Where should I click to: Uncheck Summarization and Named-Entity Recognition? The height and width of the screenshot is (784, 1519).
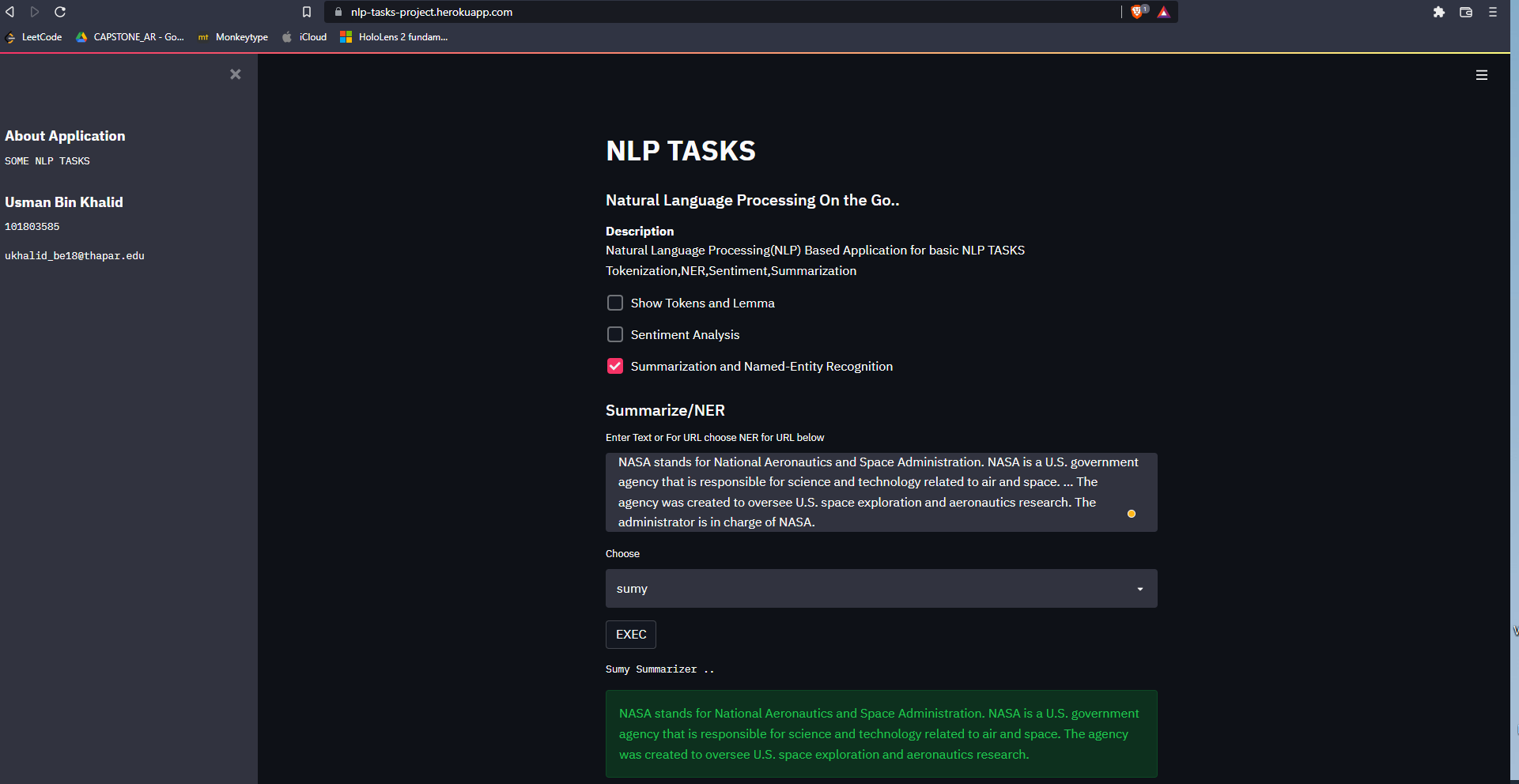[x=614, y=366]
